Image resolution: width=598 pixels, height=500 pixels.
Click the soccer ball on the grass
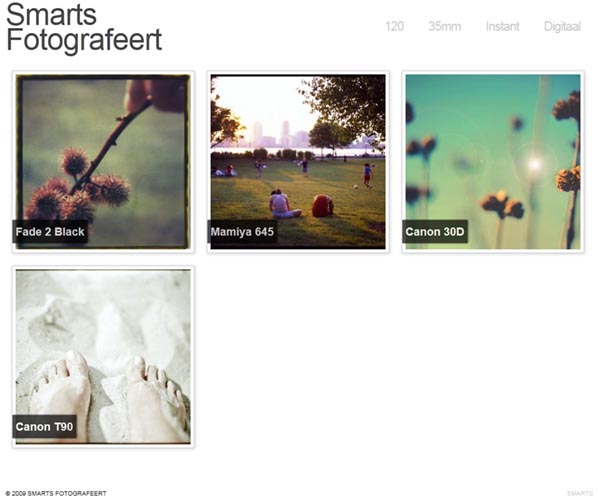(355, 187)
